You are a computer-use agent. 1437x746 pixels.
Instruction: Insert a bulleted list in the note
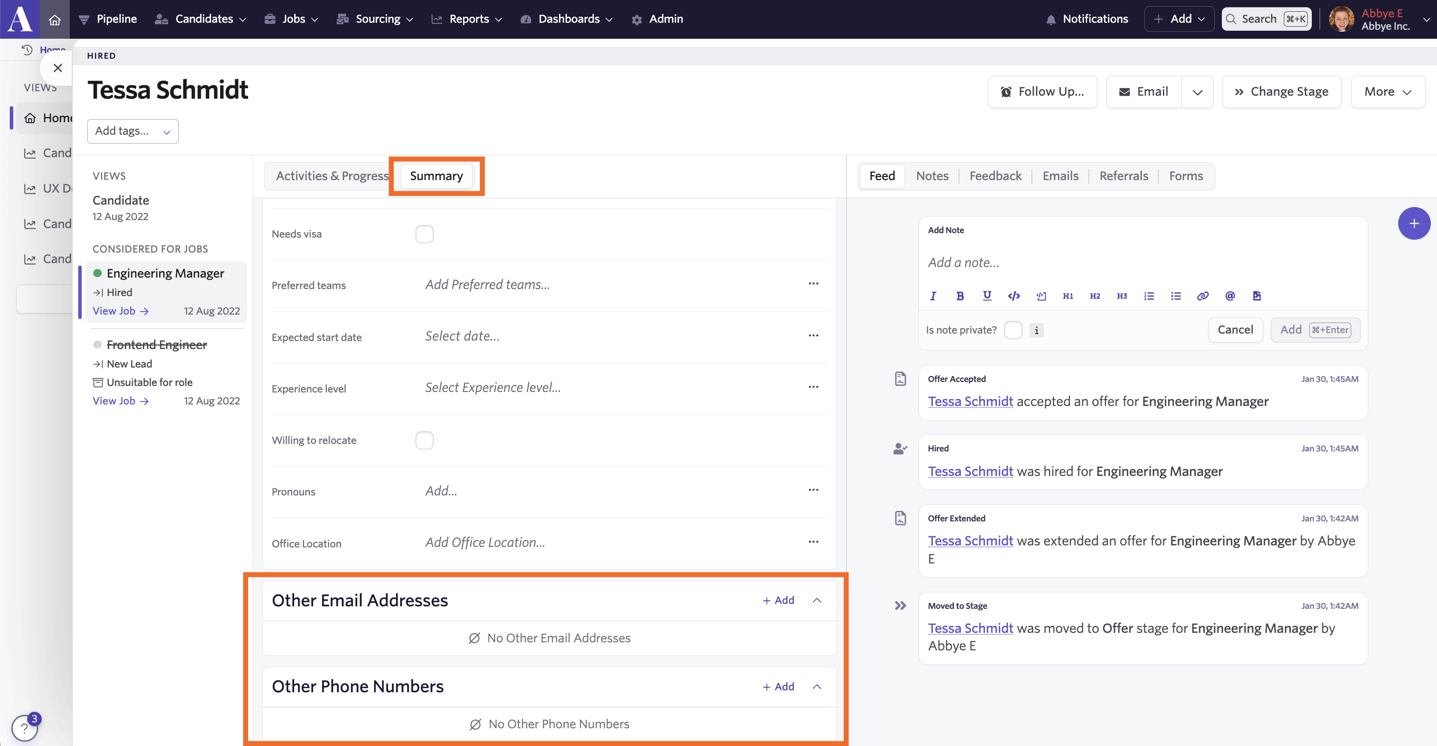[x=1176, y=296]
